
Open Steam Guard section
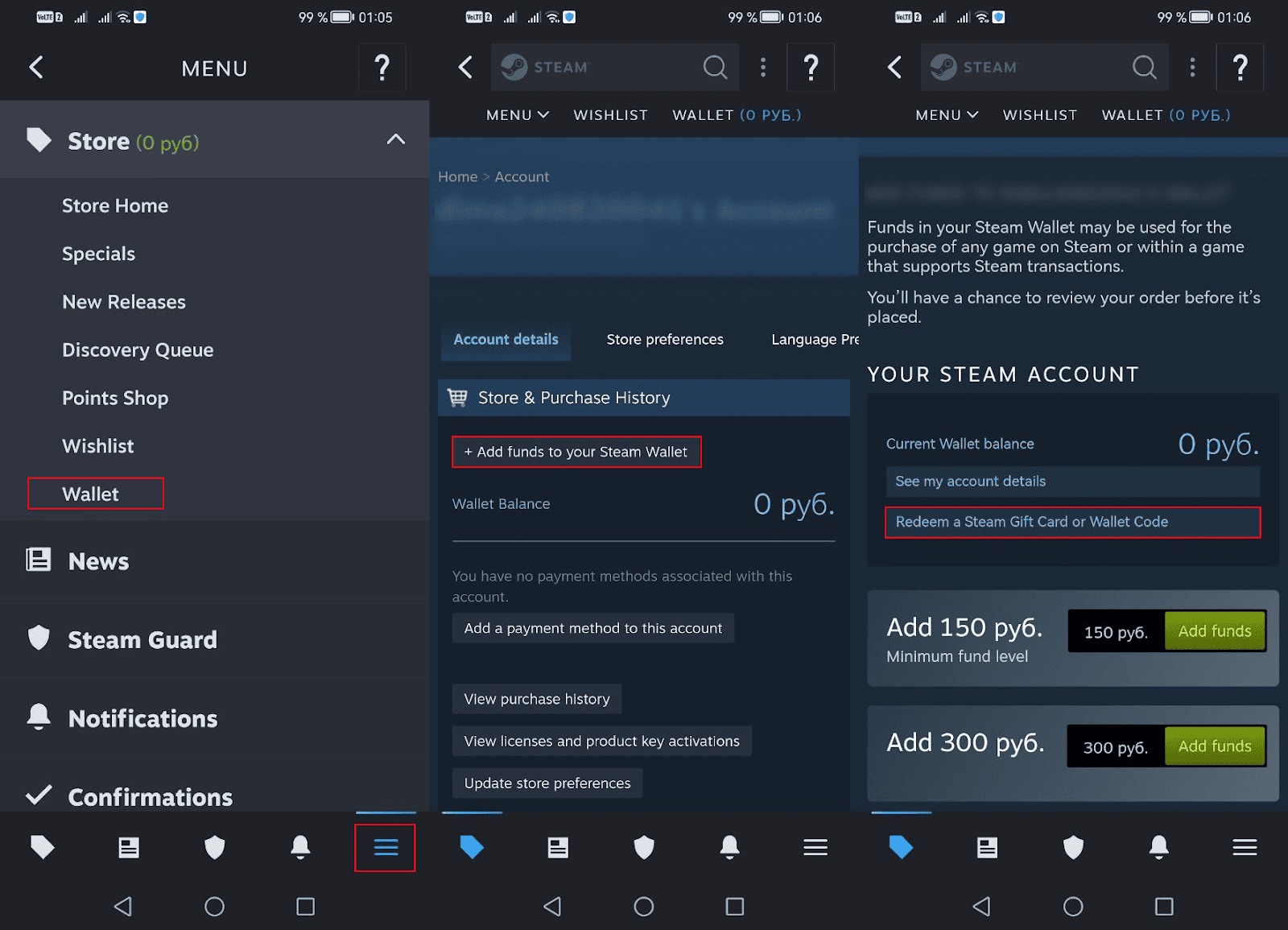coord(142,639)
